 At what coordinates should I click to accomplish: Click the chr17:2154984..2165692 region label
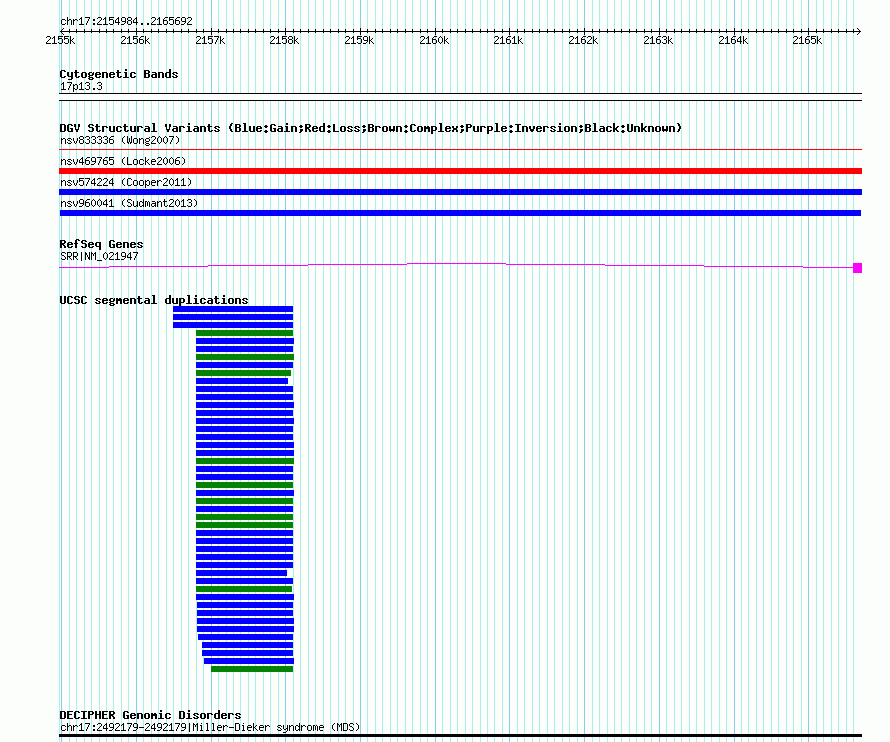click(127, 22)
